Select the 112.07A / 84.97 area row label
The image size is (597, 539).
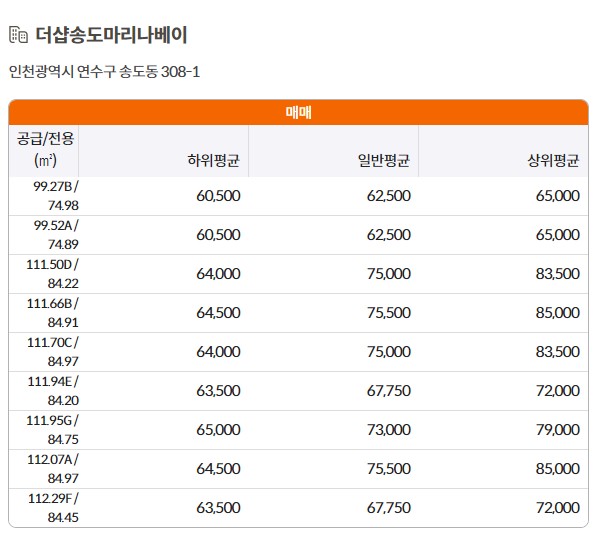(53, 469)
